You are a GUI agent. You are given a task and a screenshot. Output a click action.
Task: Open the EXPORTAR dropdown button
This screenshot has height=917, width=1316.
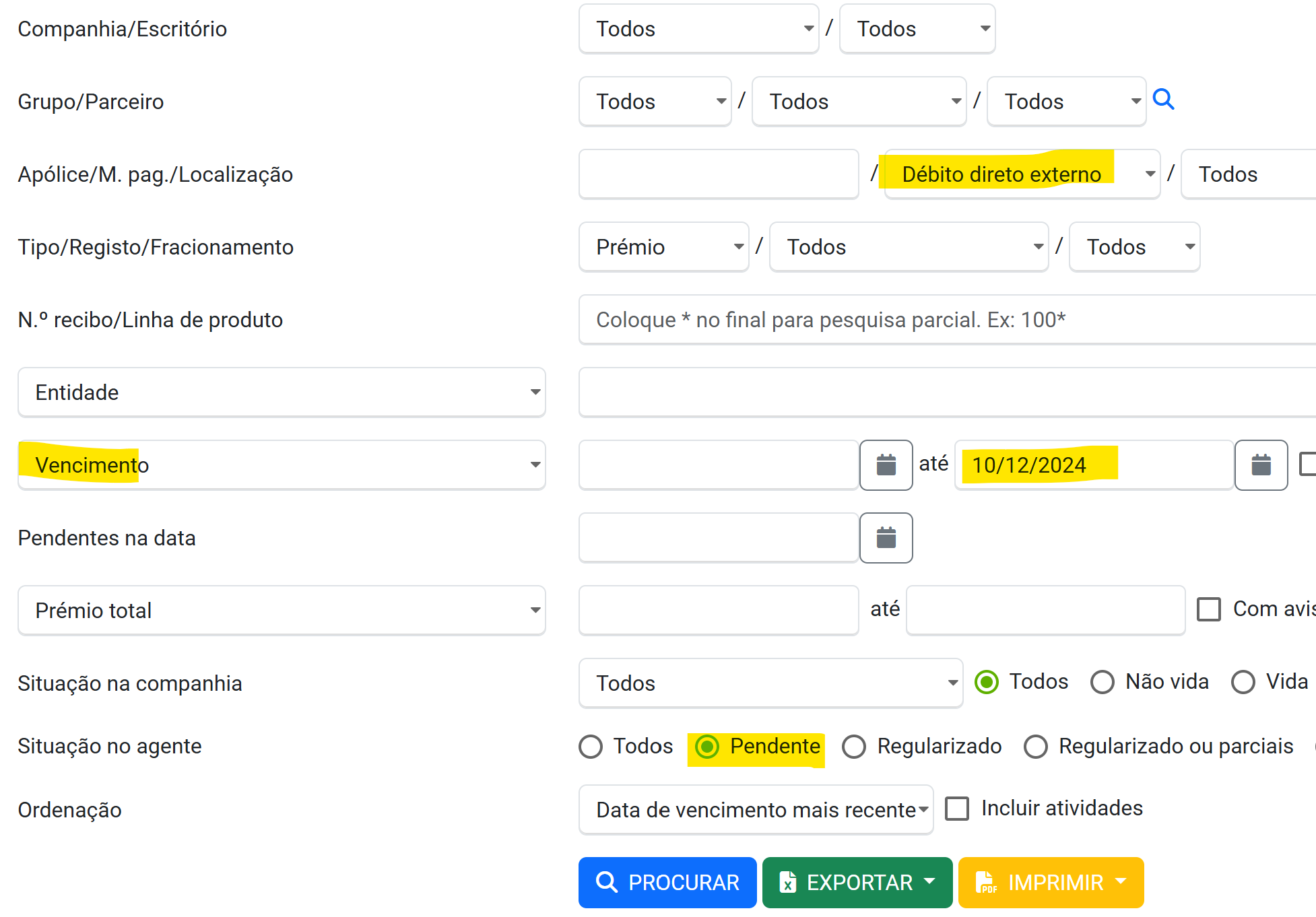coord(857,882)
